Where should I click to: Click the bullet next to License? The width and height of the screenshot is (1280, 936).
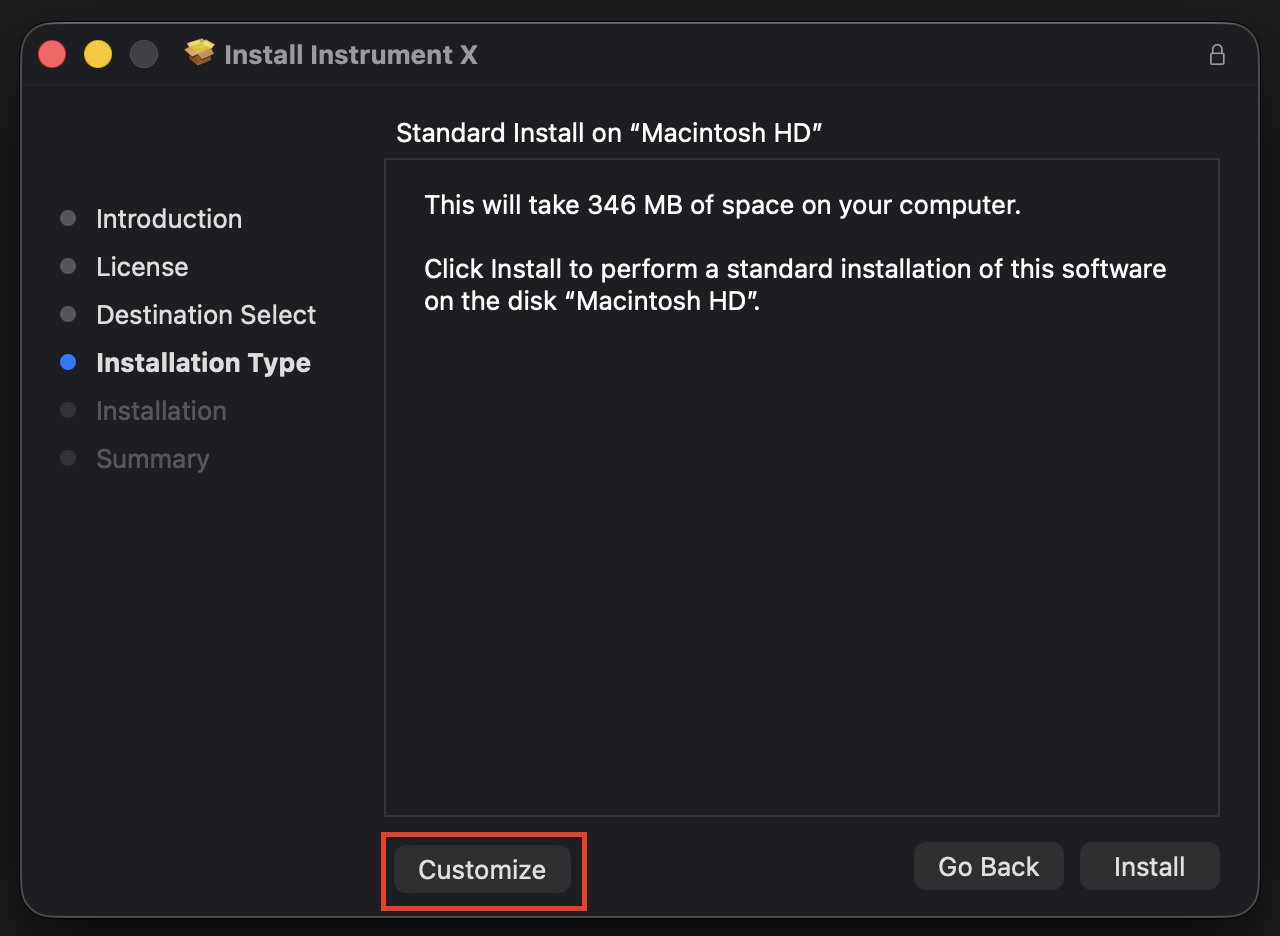pos(68,266)
